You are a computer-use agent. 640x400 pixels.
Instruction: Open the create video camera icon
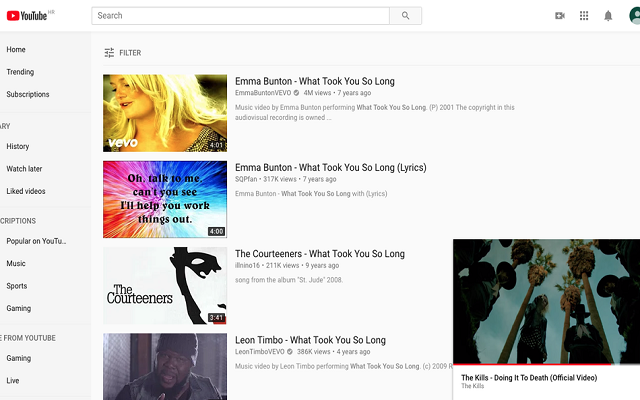click(560, 16)
